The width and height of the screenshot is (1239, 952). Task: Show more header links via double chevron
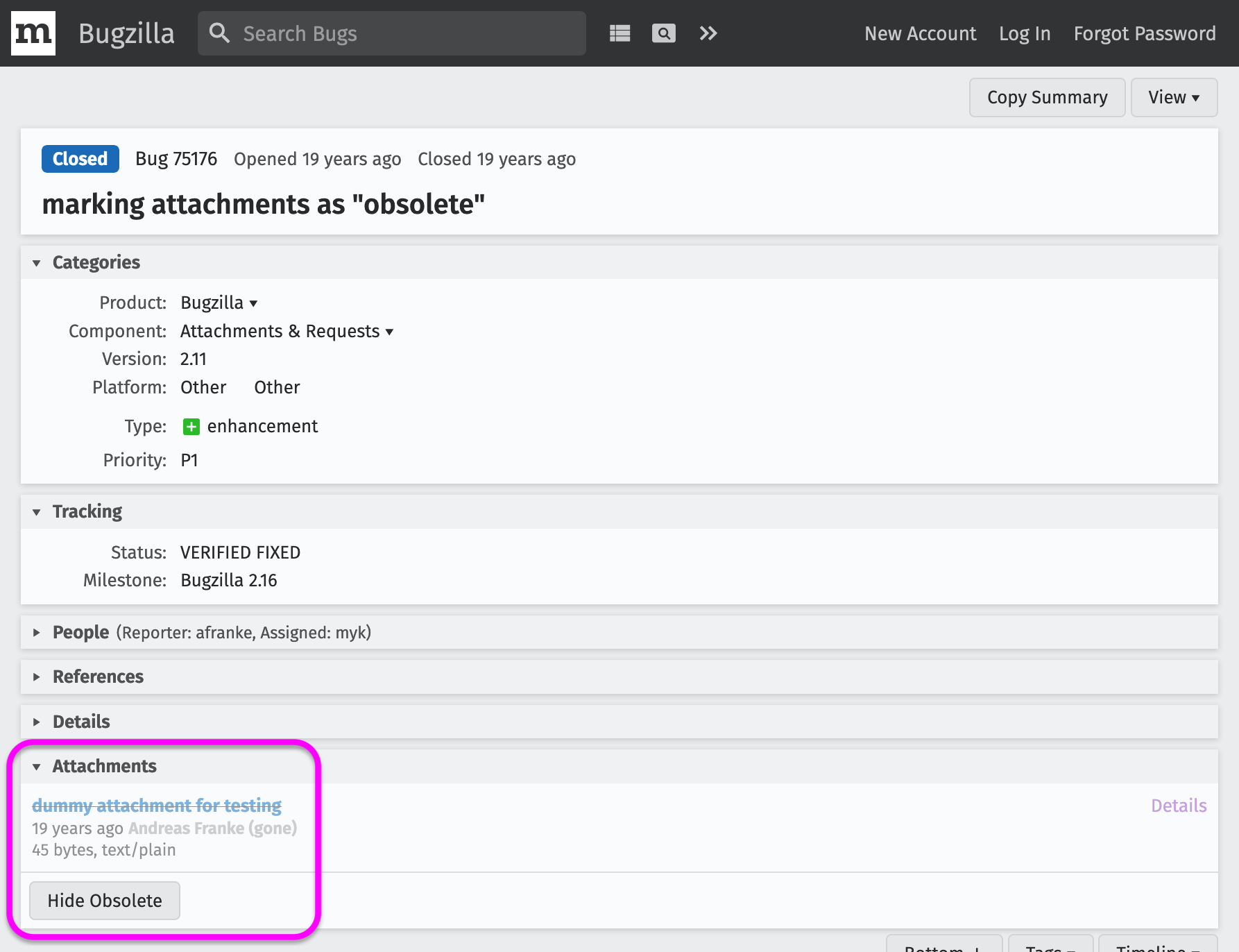(708, 33)
